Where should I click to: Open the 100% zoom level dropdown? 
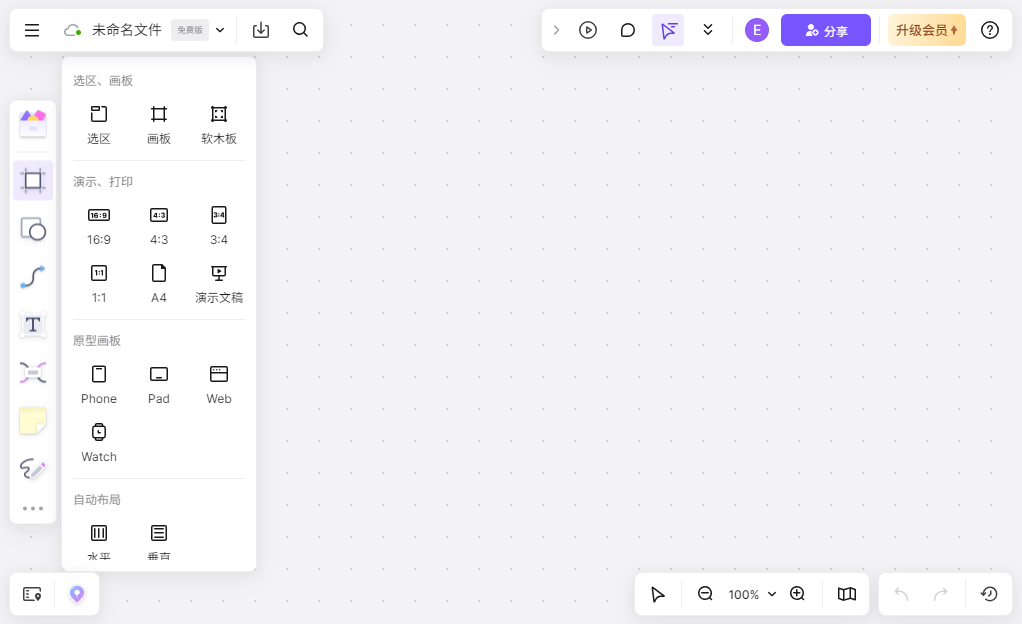click(x=752, y=595)
